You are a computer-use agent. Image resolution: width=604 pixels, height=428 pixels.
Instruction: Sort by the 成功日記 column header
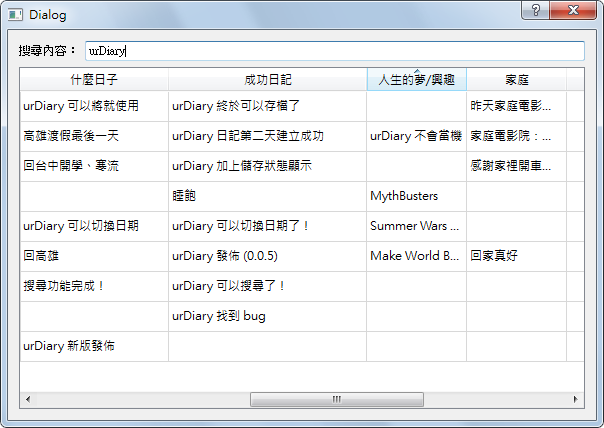click(x=268, y=80)
